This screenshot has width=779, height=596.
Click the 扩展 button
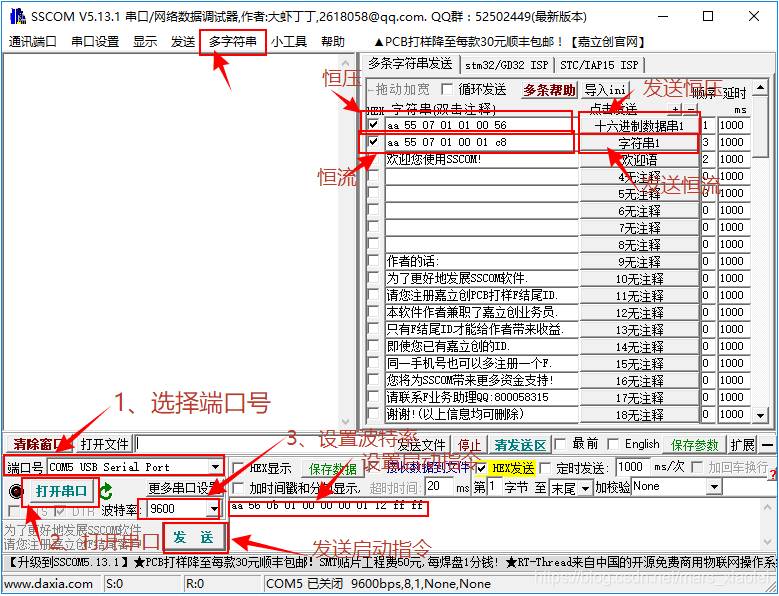(x=742, y=445)
